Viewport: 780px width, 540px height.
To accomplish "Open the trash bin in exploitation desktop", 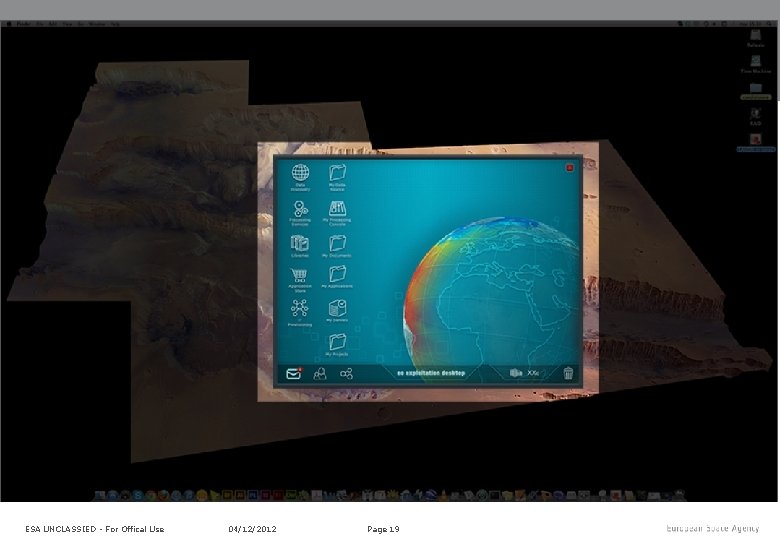I will coord(568,373).
